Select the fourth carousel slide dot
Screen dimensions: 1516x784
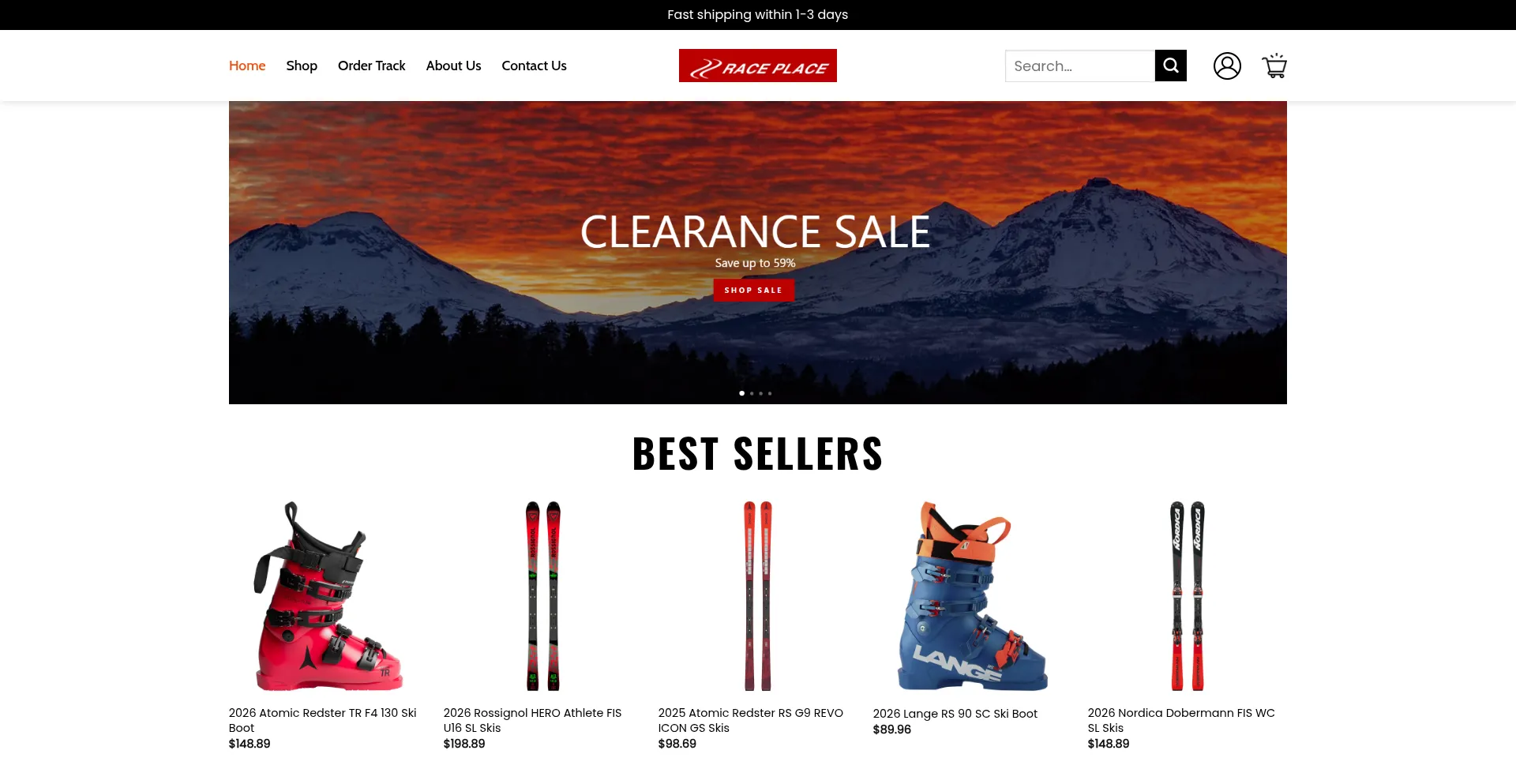pyautogui.click(x=770, y=393)
